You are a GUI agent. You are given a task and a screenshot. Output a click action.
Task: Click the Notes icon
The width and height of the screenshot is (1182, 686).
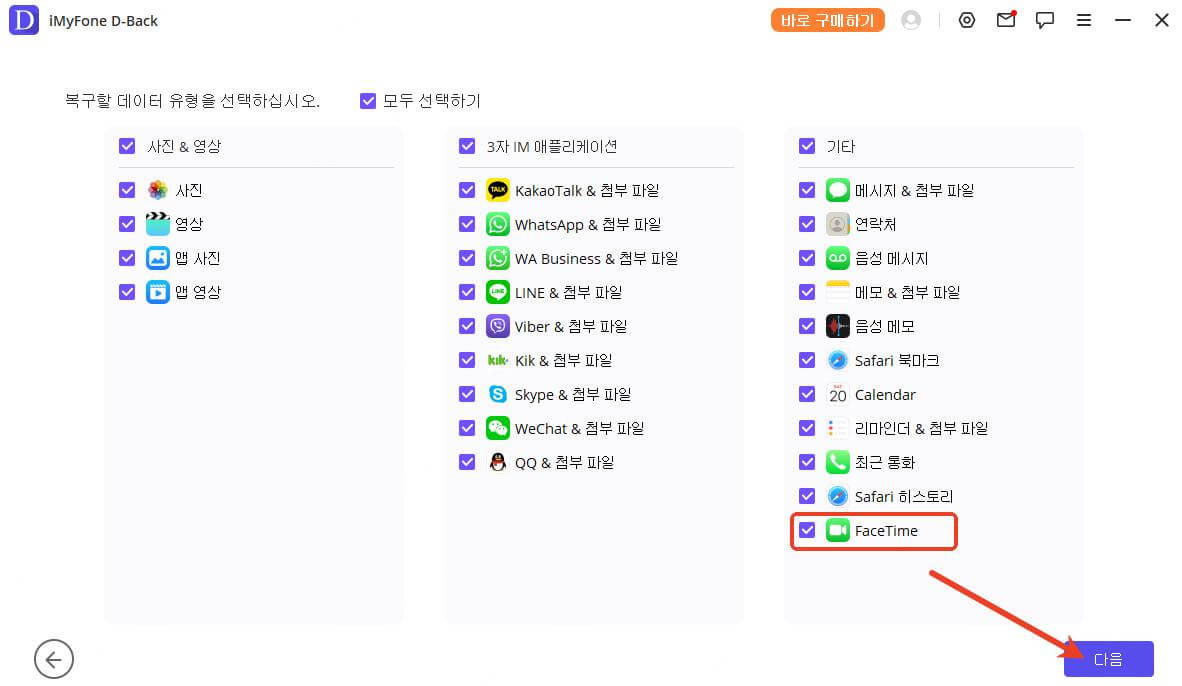point(838,292)
